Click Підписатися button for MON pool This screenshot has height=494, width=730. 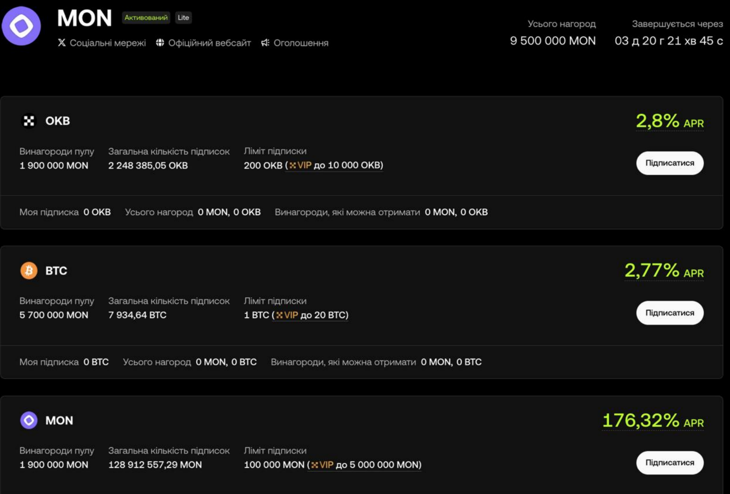click(x=669, y=463)
